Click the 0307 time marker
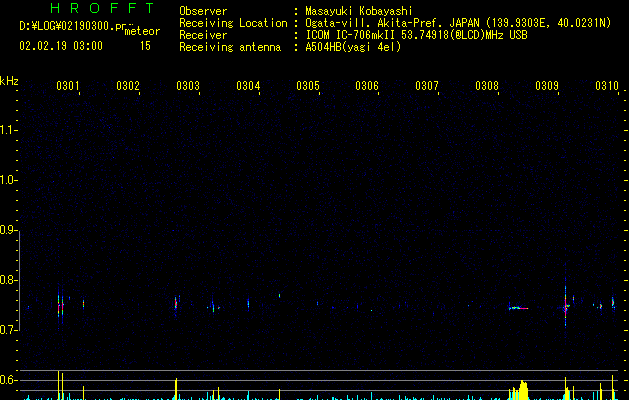Screen dimensions: 629x400 427,86
